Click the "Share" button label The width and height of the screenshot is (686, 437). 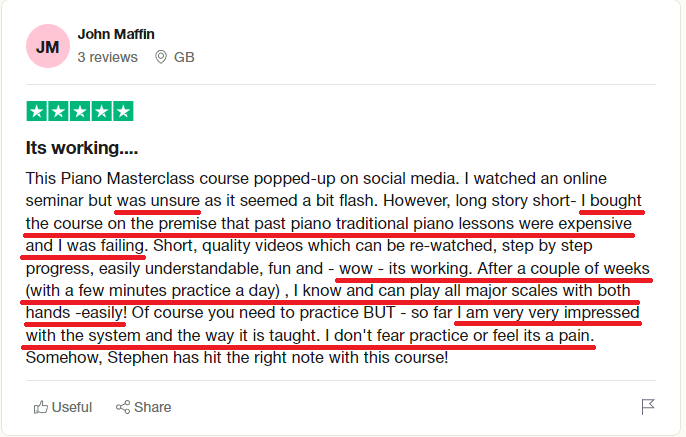coord(152,407)
